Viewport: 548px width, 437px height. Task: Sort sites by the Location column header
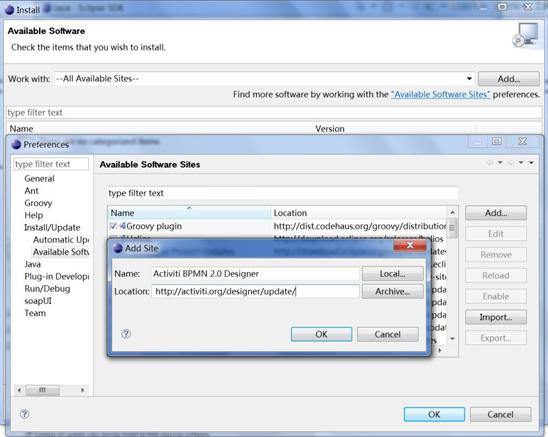click(x=359, y=213)
